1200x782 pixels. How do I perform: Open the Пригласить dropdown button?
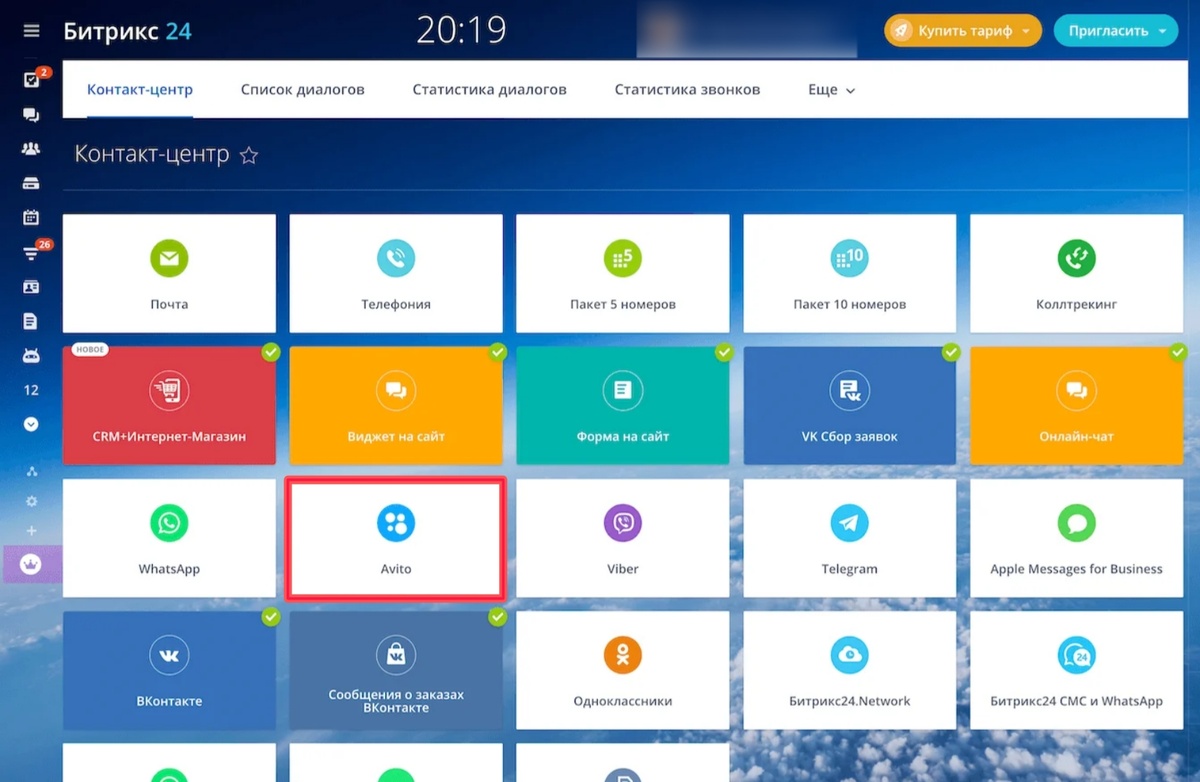1116,31
